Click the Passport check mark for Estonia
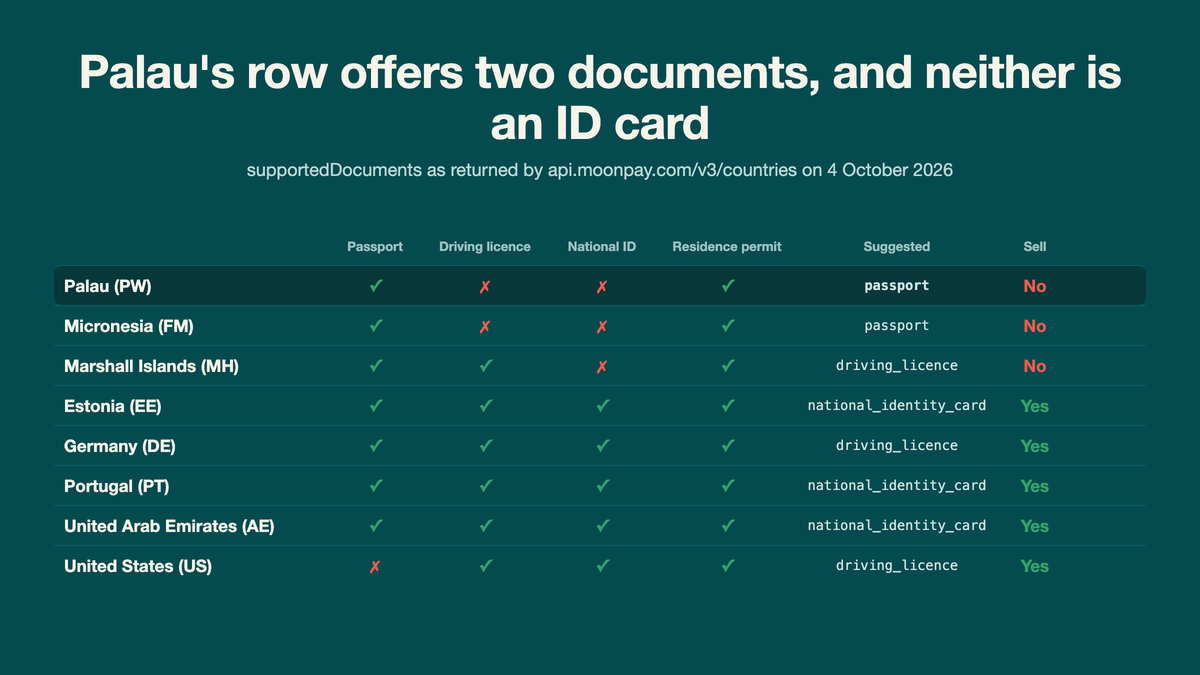The image size is (1200, 675). [x=375, y=406]
